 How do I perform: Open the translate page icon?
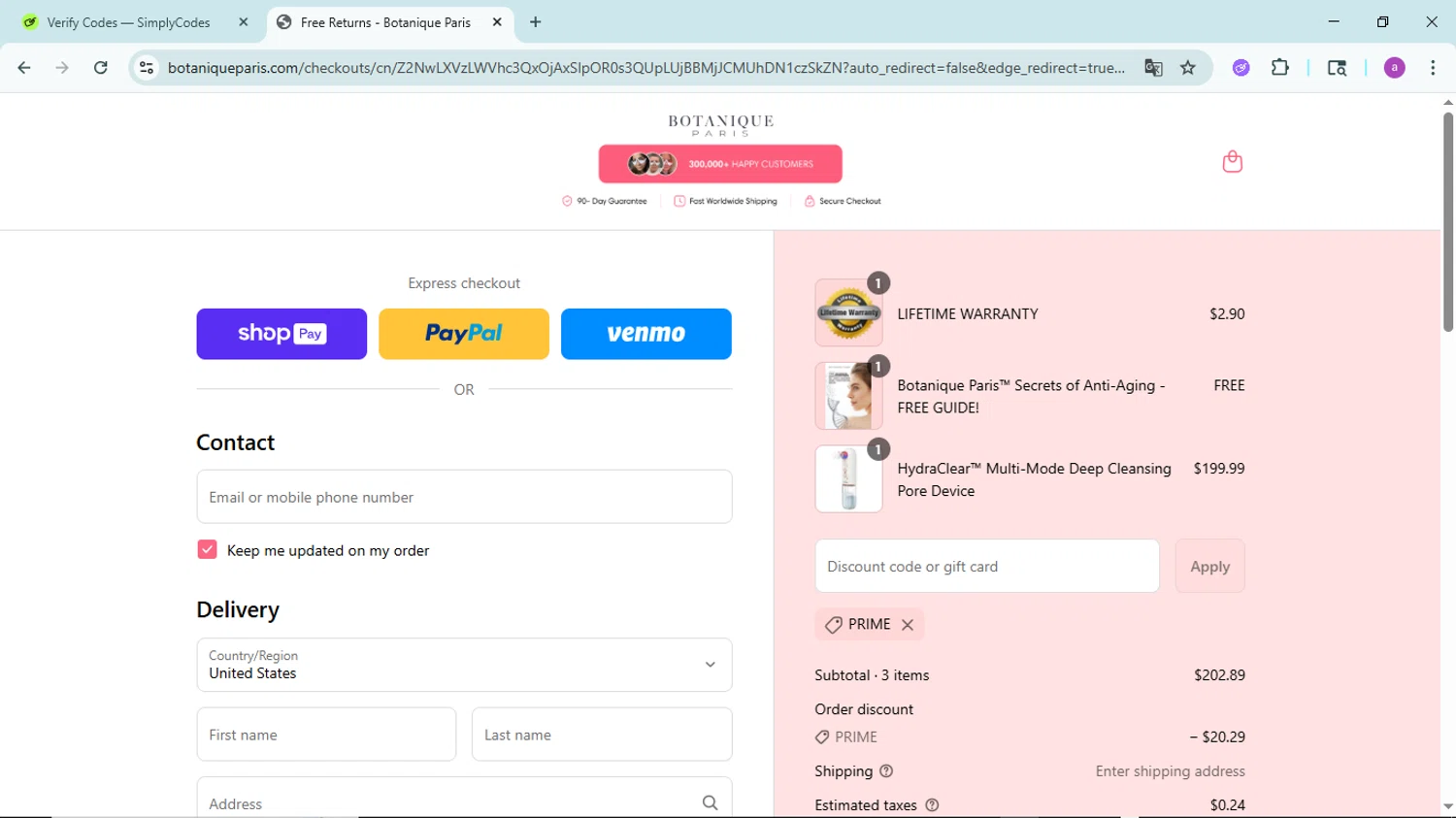[1153, 68]
